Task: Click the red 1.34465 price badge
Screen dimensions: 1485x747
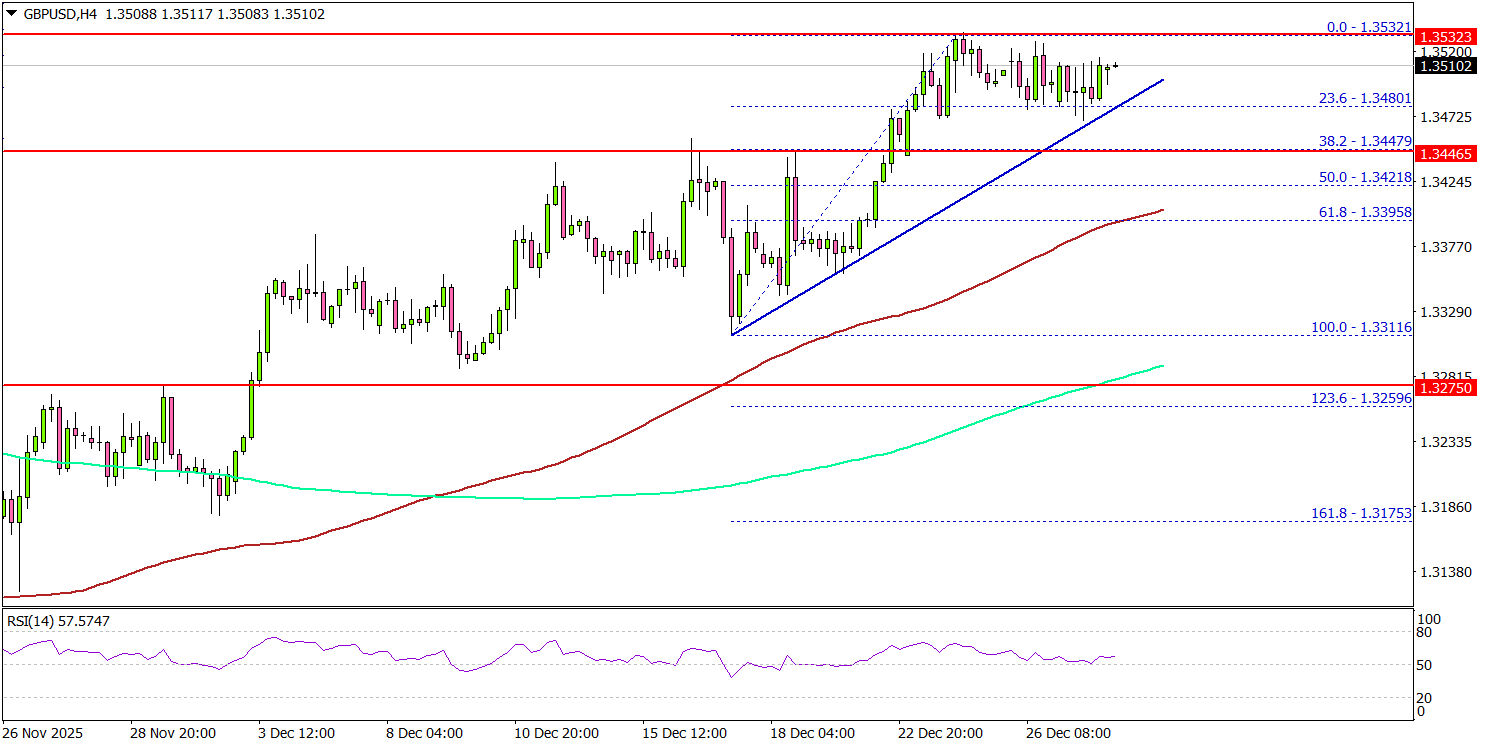Action: coord(1447,154)
